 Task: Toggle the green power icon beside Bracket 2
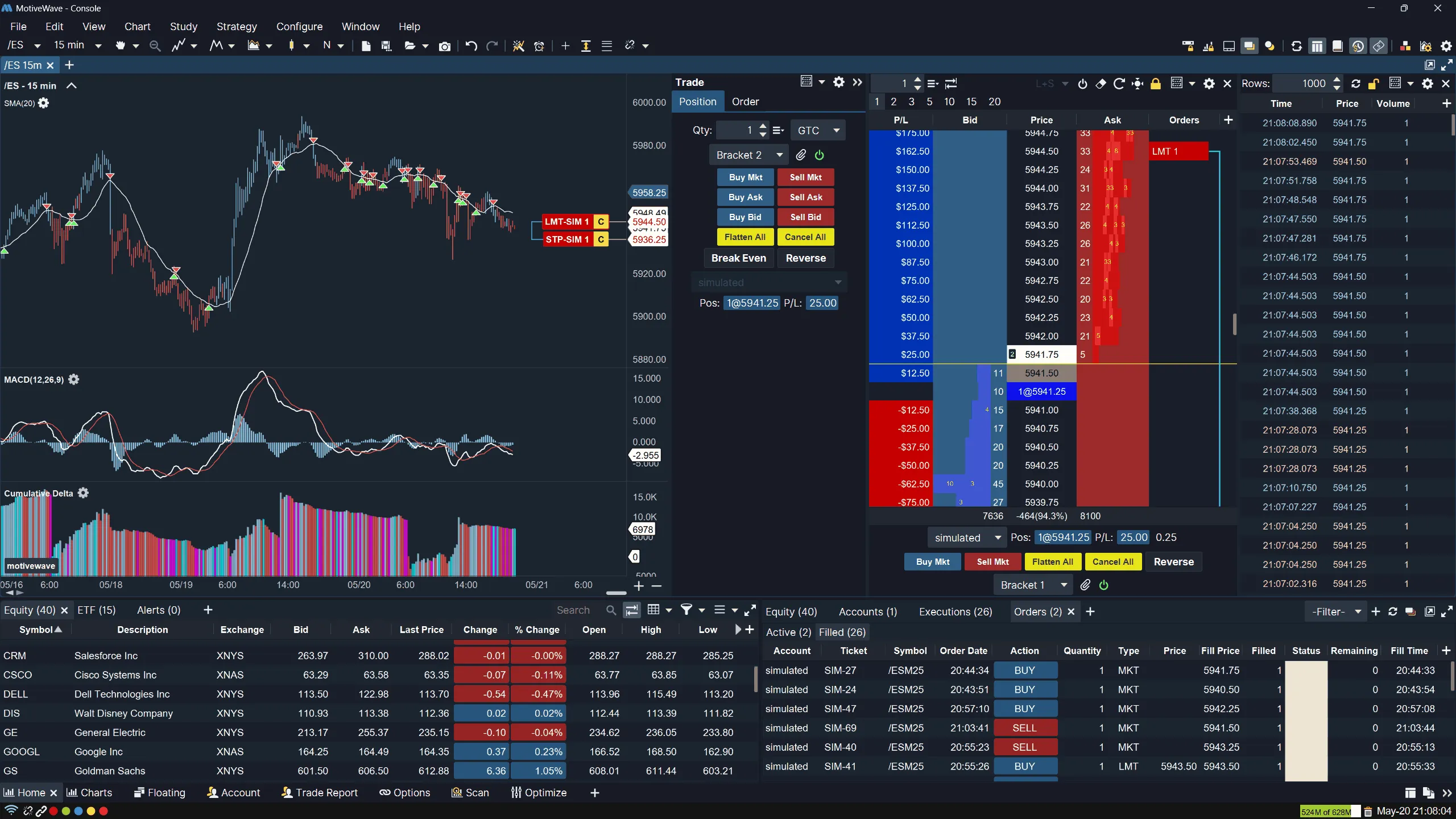pos(819,155)
